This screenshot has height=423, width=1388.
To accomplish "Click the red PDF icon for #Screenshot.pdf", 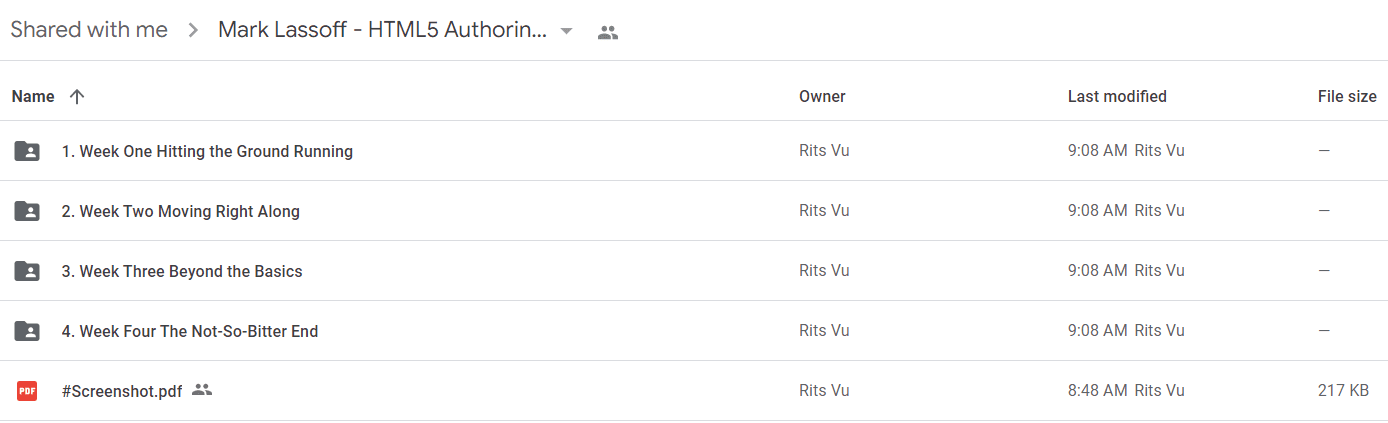I will pyautogui.click(x=27, y=391).
